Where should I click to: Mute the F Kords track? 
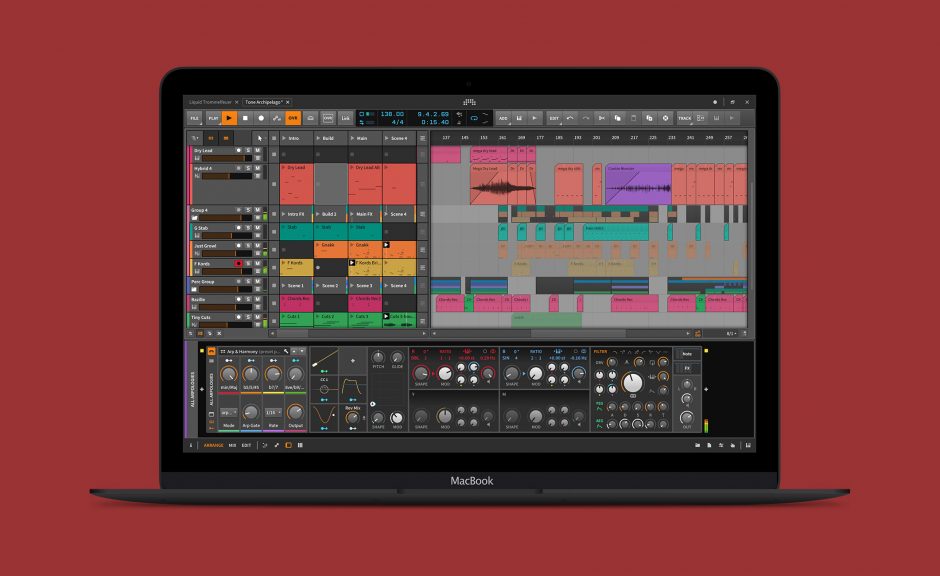pos(256,263)
